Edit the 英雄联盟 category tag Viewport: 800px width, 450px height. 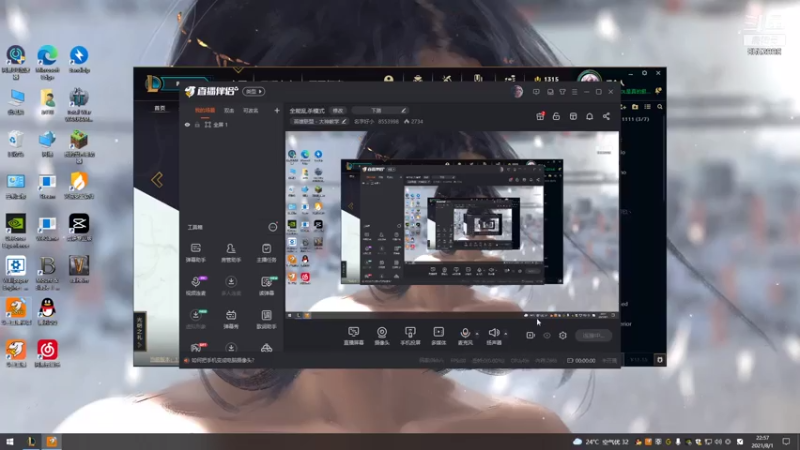[x=319, y=121]
